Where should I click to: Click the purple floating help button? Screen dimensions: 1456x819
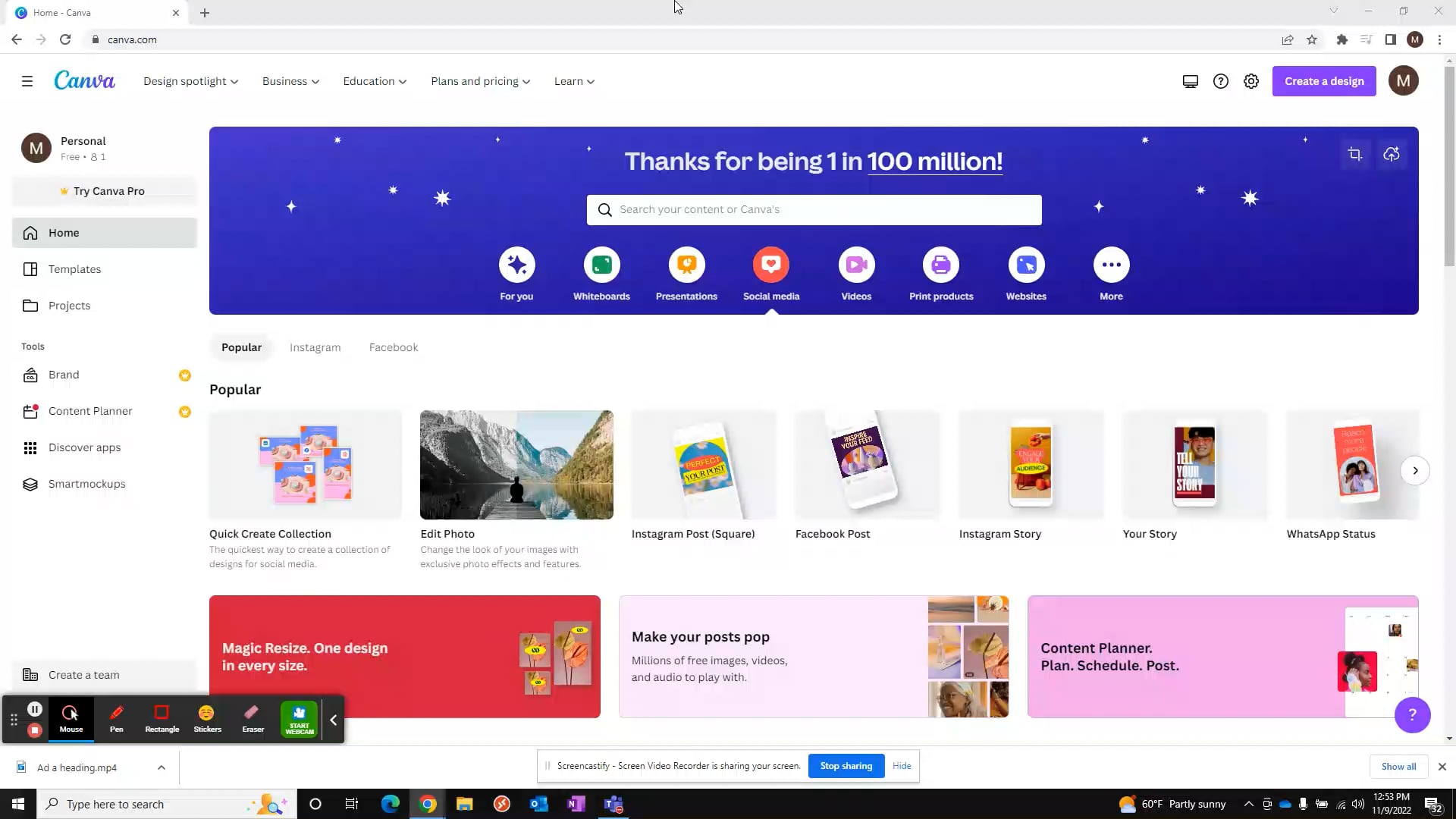1412,714
